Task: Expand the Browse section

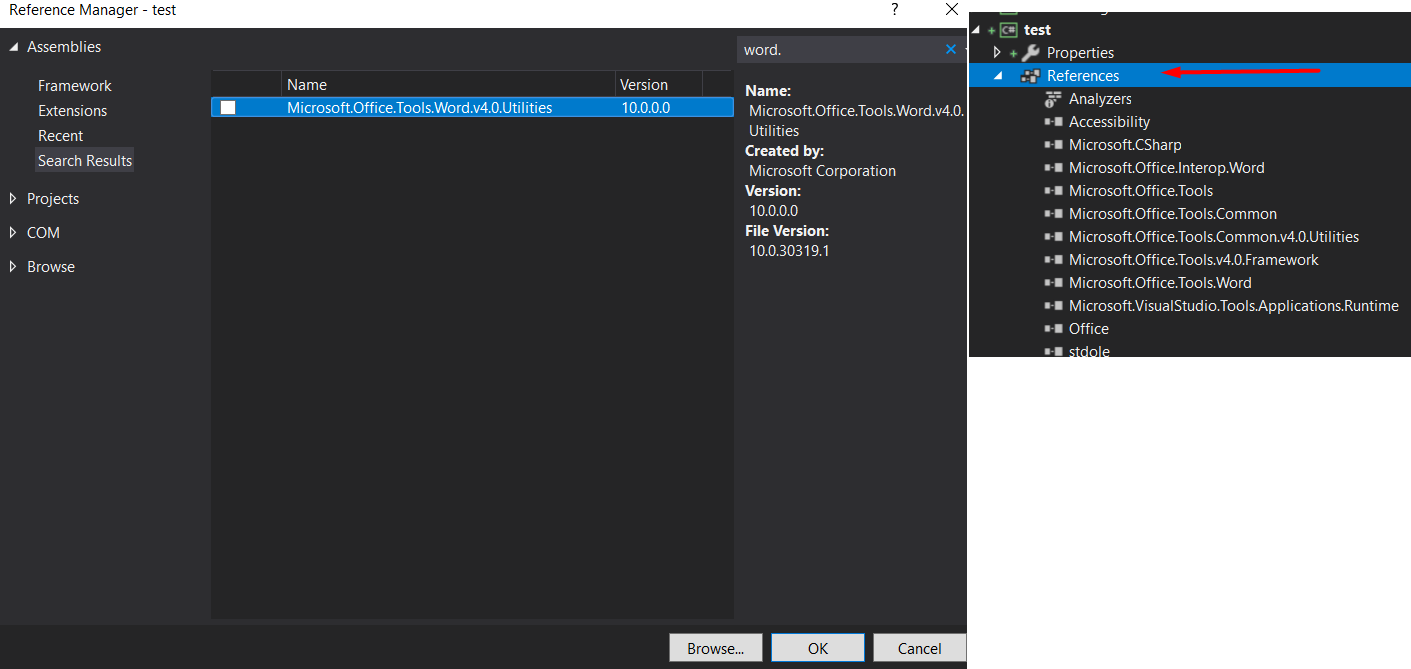Action: (13, 267)
